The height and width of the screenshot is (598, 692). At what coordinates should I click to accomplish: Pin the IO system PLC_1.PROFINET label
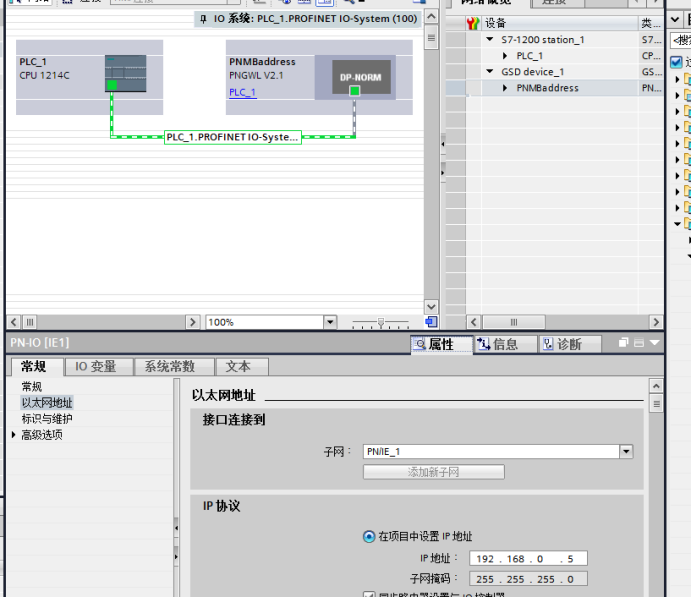pos(203,19)
